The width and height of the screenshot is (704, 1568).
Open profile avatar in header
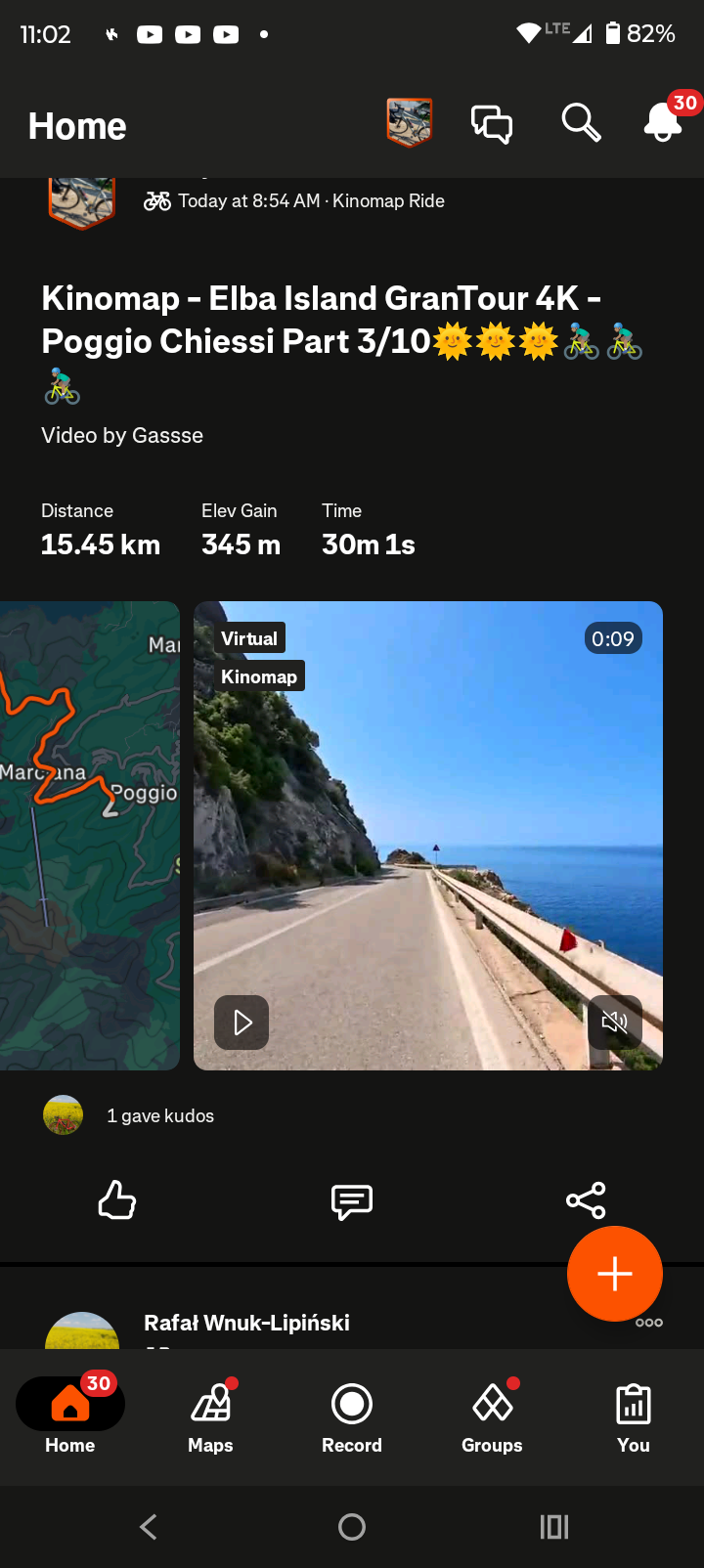[409, 123]
